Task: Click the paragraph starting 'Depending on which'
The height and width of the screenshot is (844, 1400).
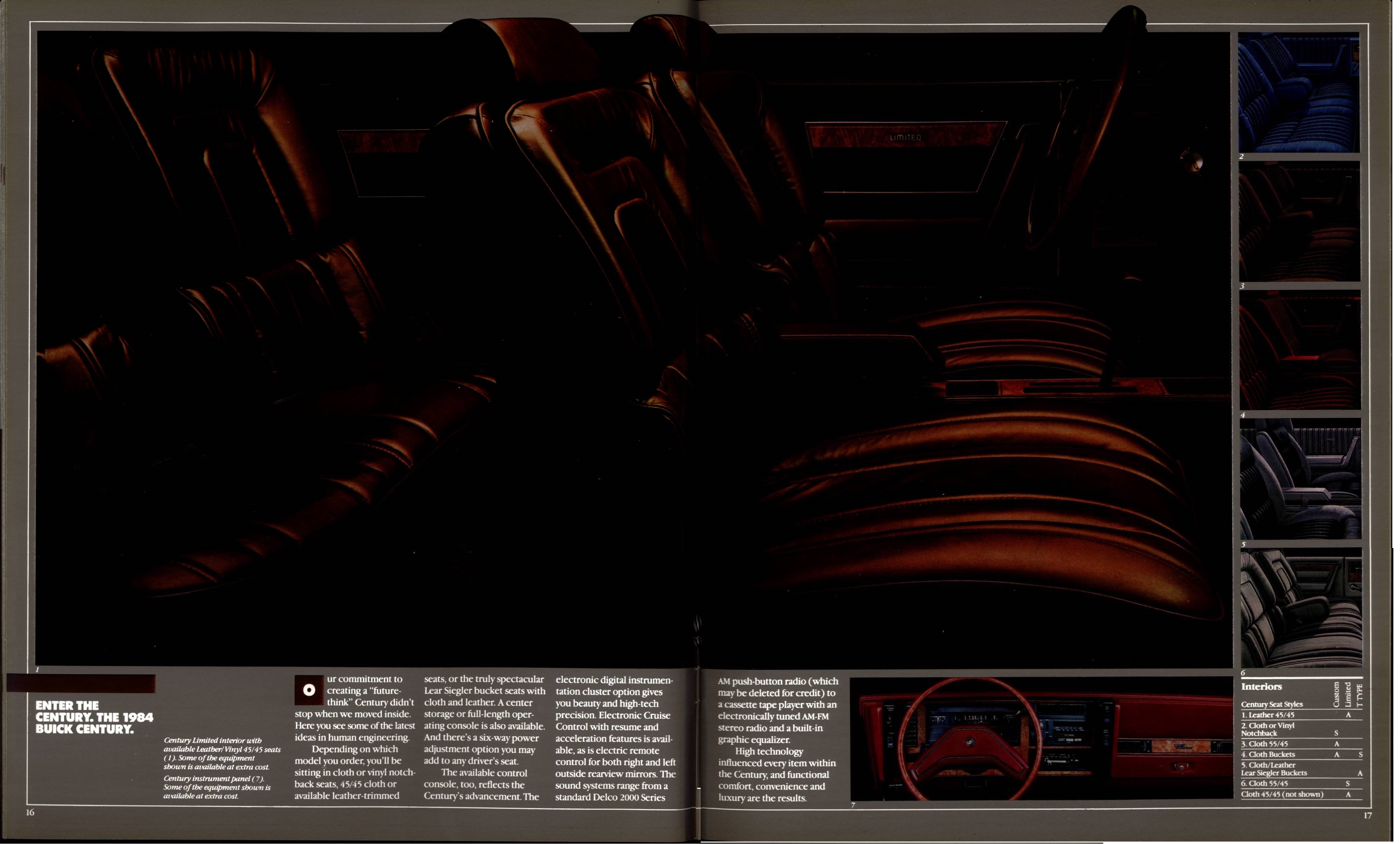Action: 355,772
